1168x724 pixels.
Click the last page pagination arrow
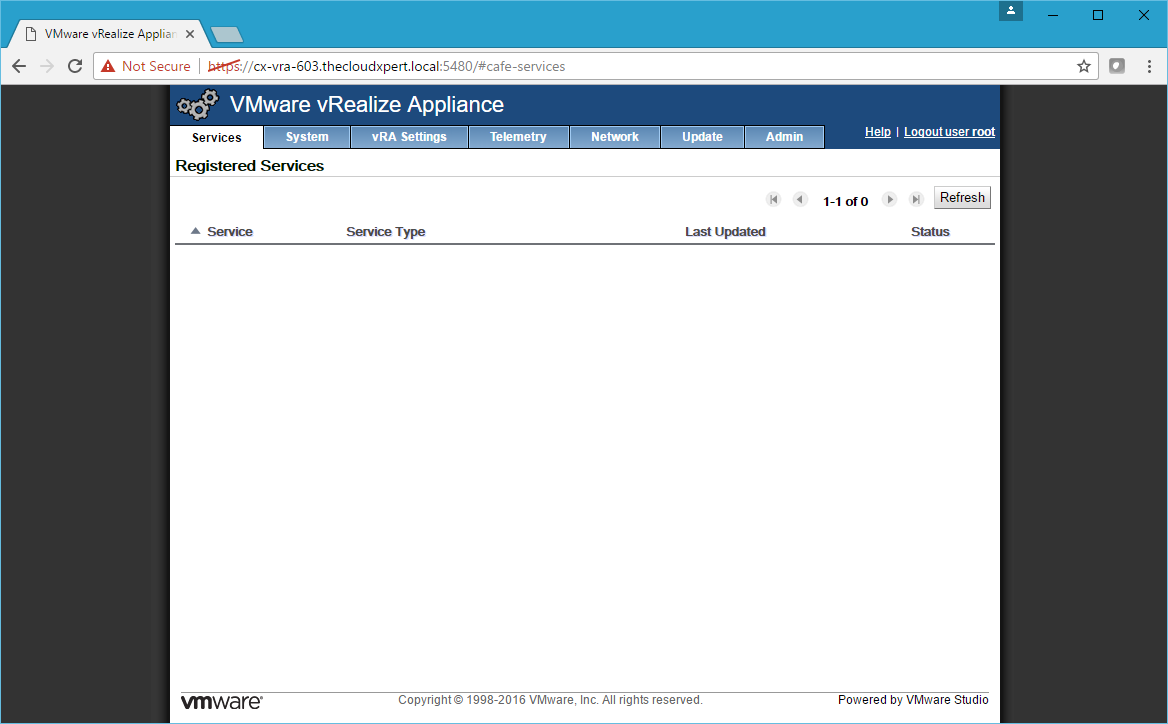[x=916, y=200]
